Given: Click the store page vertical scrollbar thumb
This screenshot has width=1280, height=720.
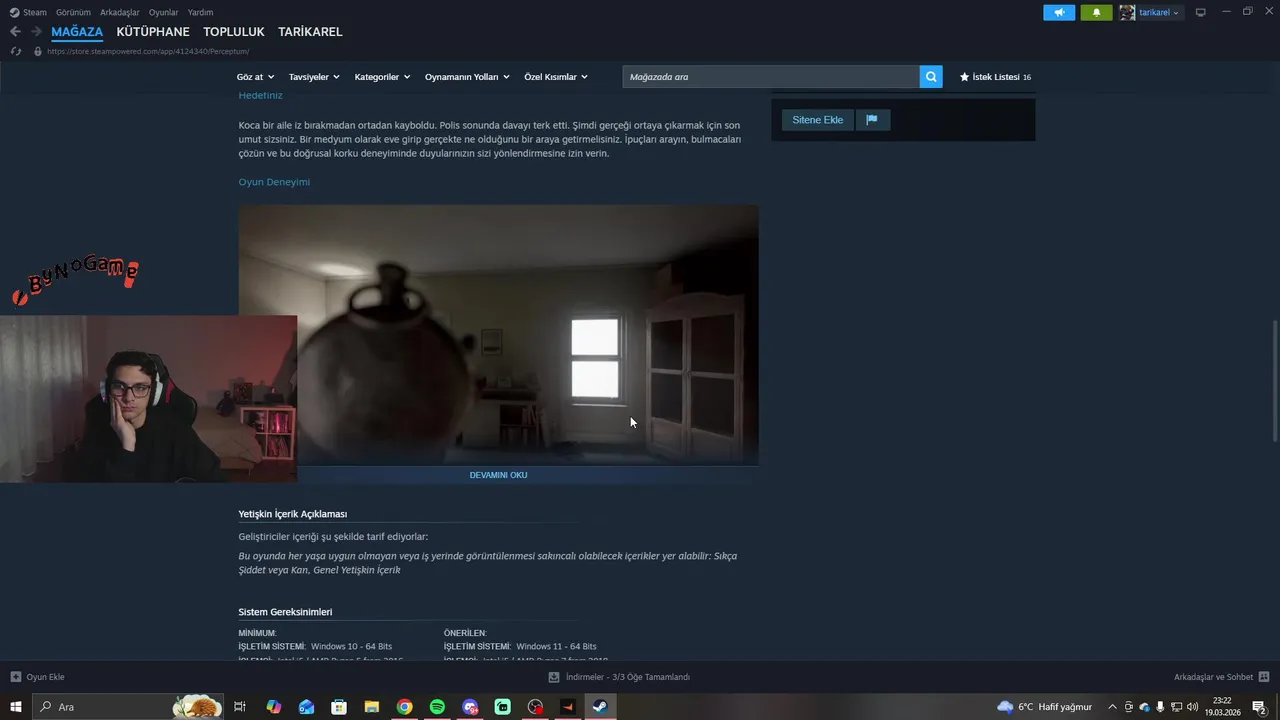Looking at the screenshot, I should click(x=1273, y=380).
